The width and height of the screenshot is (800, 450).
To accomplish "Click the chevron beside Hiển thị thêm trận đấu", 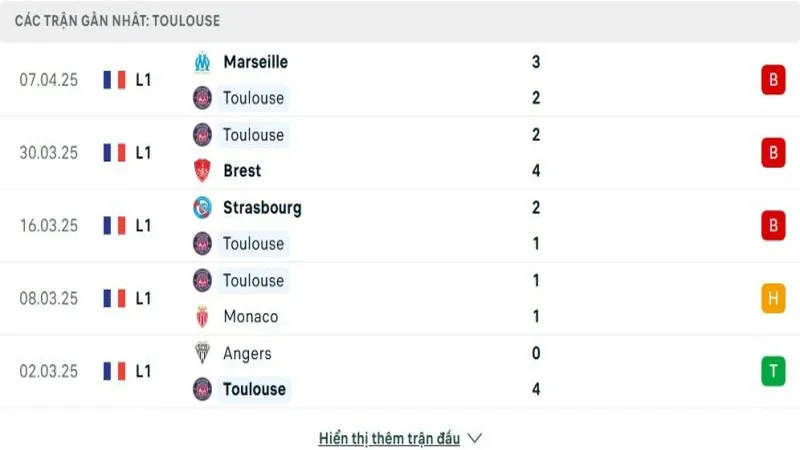I will pos(474,438).
